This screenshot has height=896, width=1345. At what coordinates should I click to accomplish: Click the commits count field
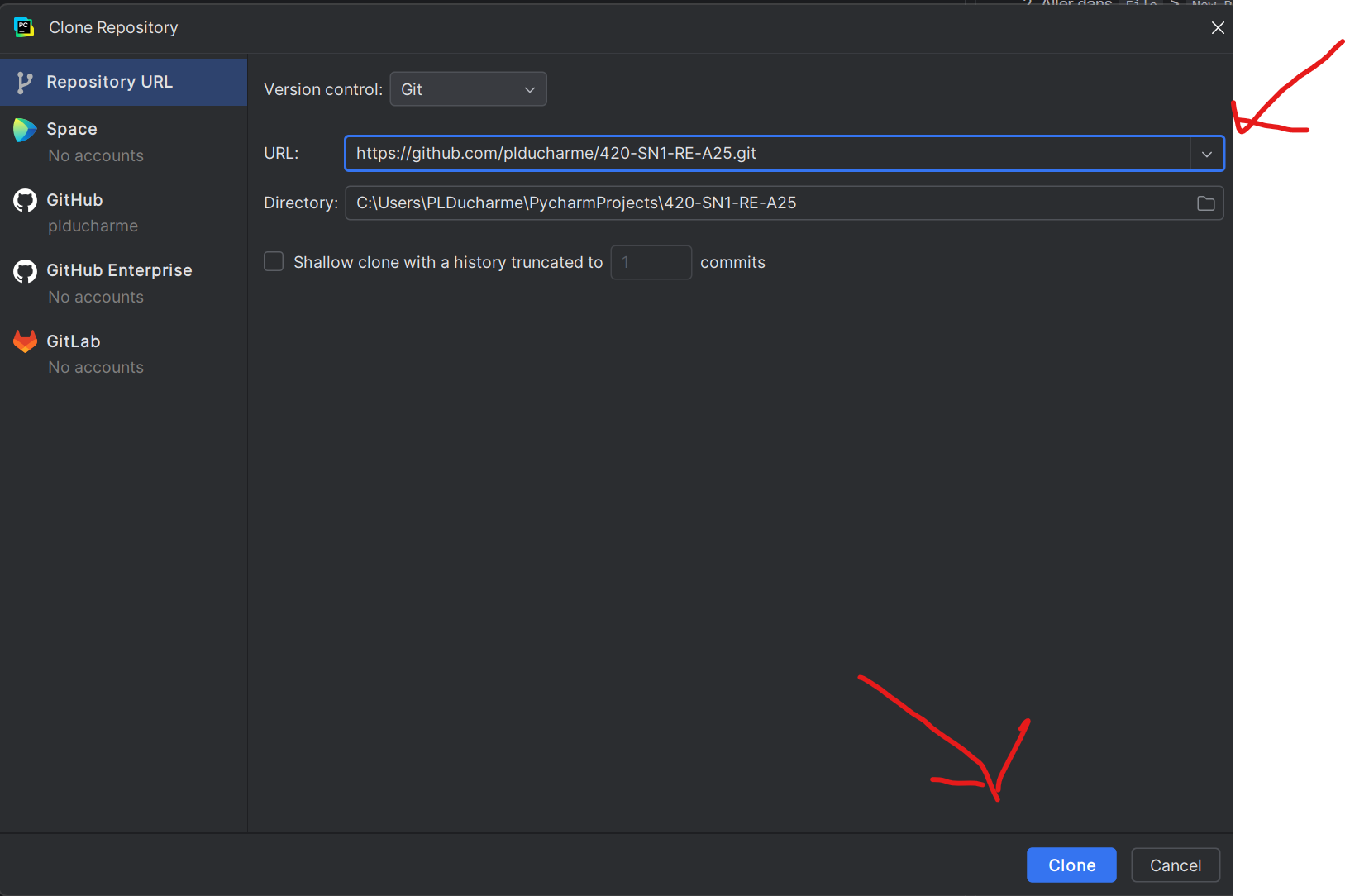click(651, 262)
